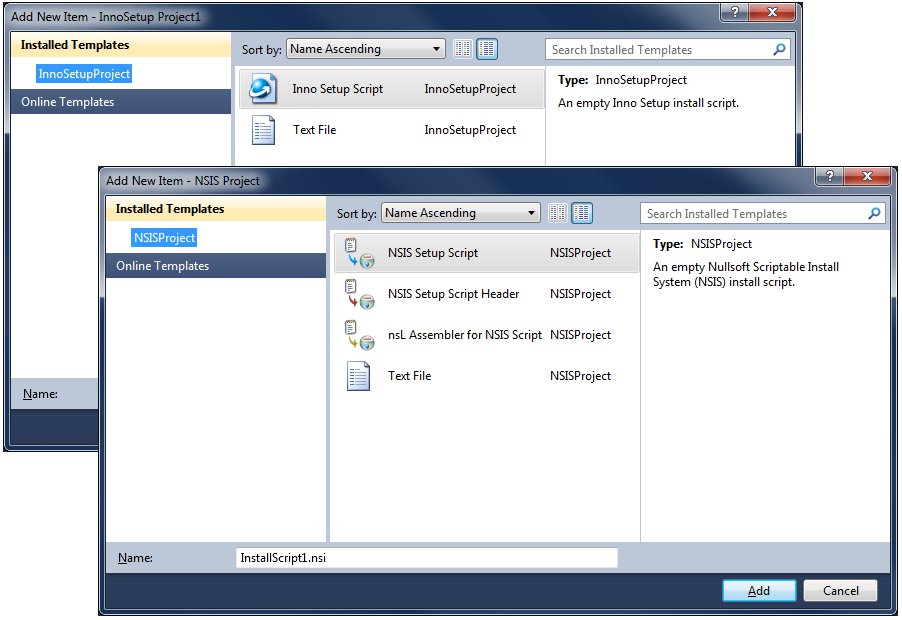Click the Text File icon in NSIS dialog
902x620 pixels.
click(x=358, y=376)
